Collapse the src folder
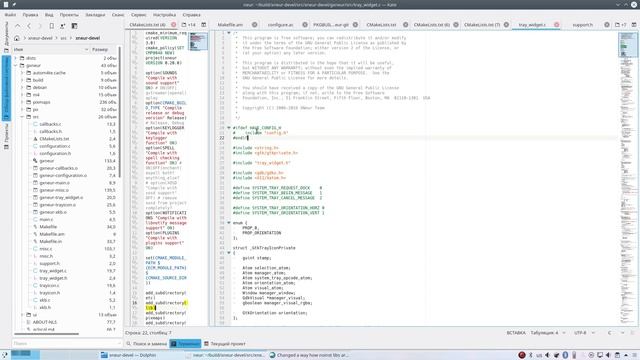The width and height of the screenshot is (640, 360). (22, 117)
